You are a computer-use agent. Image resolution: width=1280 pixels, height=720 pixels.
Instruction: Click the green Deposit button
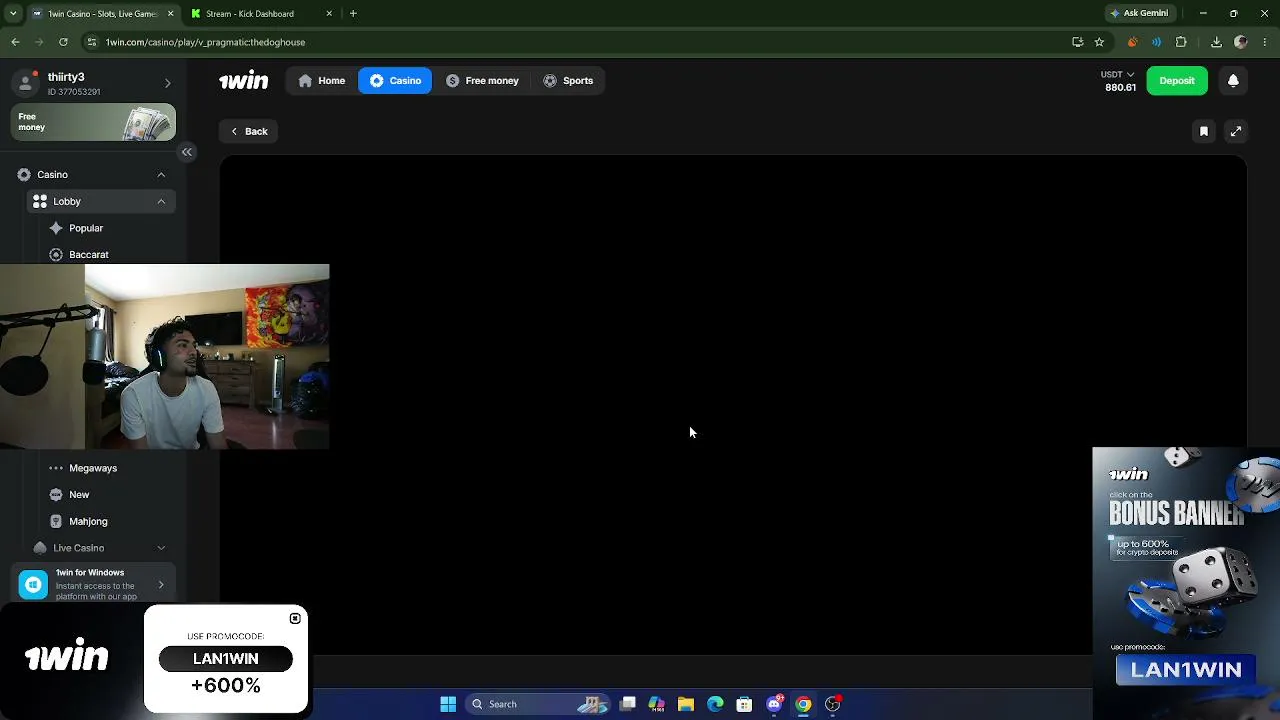pyautogui.click(x=1177, y=81)
